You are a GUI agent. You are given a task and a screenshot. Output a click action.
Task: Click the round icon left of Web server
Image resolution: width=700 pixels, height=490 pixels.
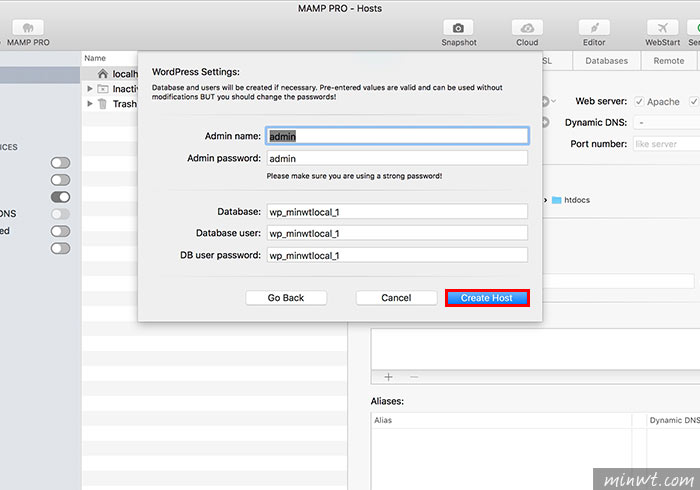[x=545, y=101]
